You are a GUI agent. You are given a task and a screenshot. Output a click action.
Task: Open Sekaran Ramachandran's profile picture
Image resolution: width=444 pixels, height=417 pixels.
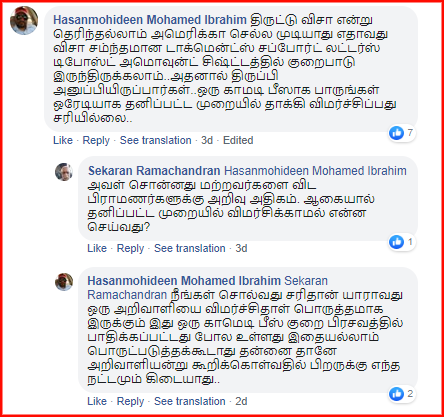[x=64, y=172]
